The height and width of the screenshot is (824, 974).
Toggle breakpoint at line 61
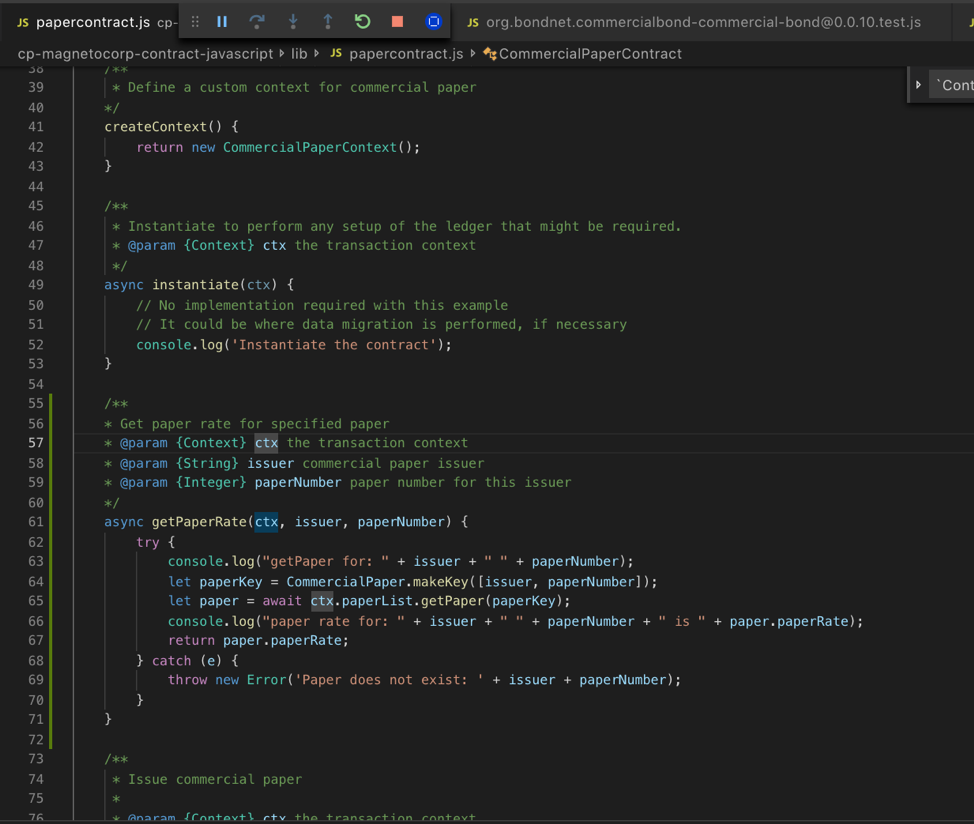[x=12, y=522]
